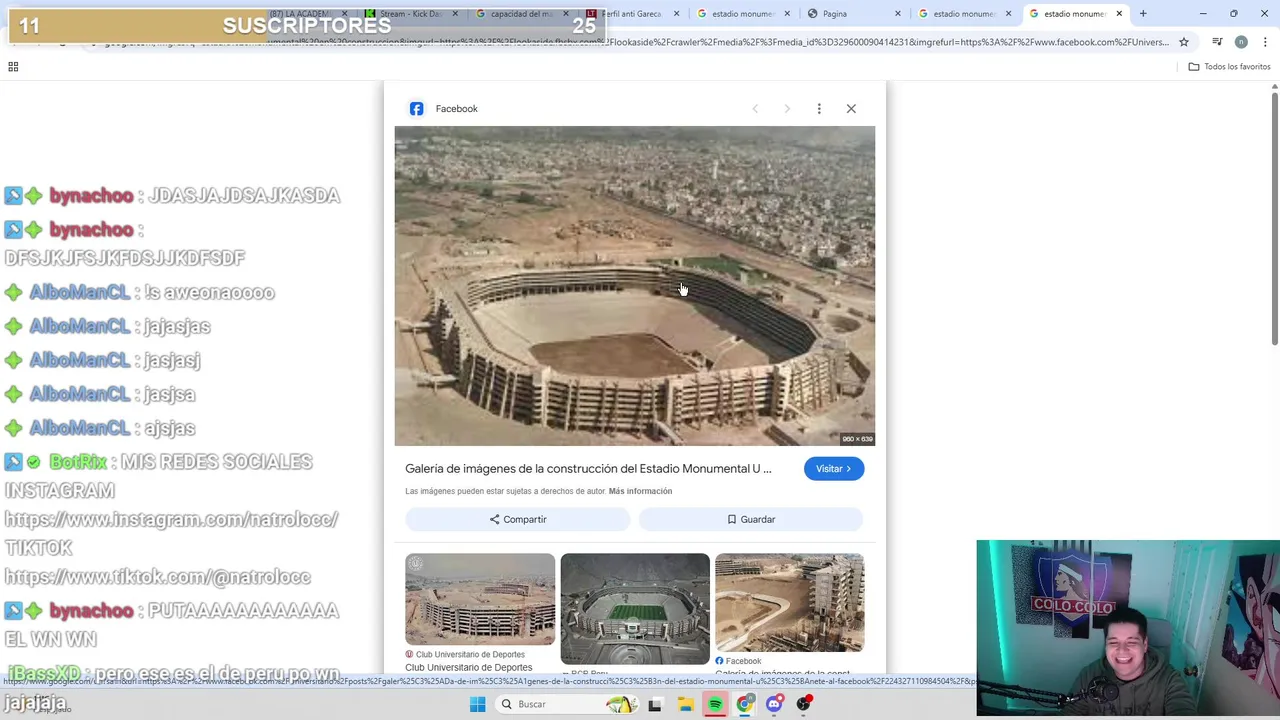
Task: Click the Guardar button
Action: (750, 519)
